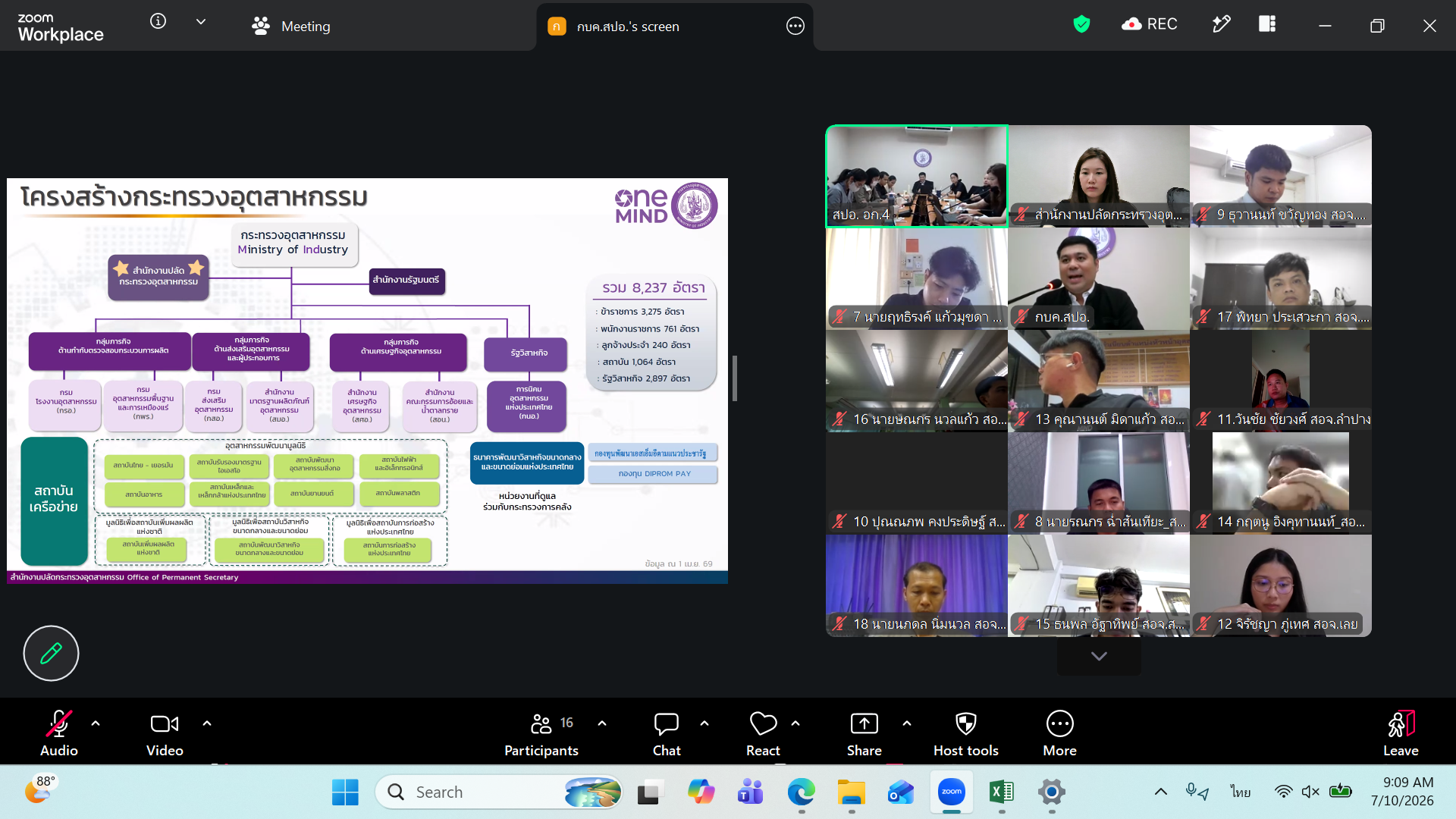This screenshot has height=819, width=1456.
Task: Click the microphone location tray icon
Action: point(1197,792)
